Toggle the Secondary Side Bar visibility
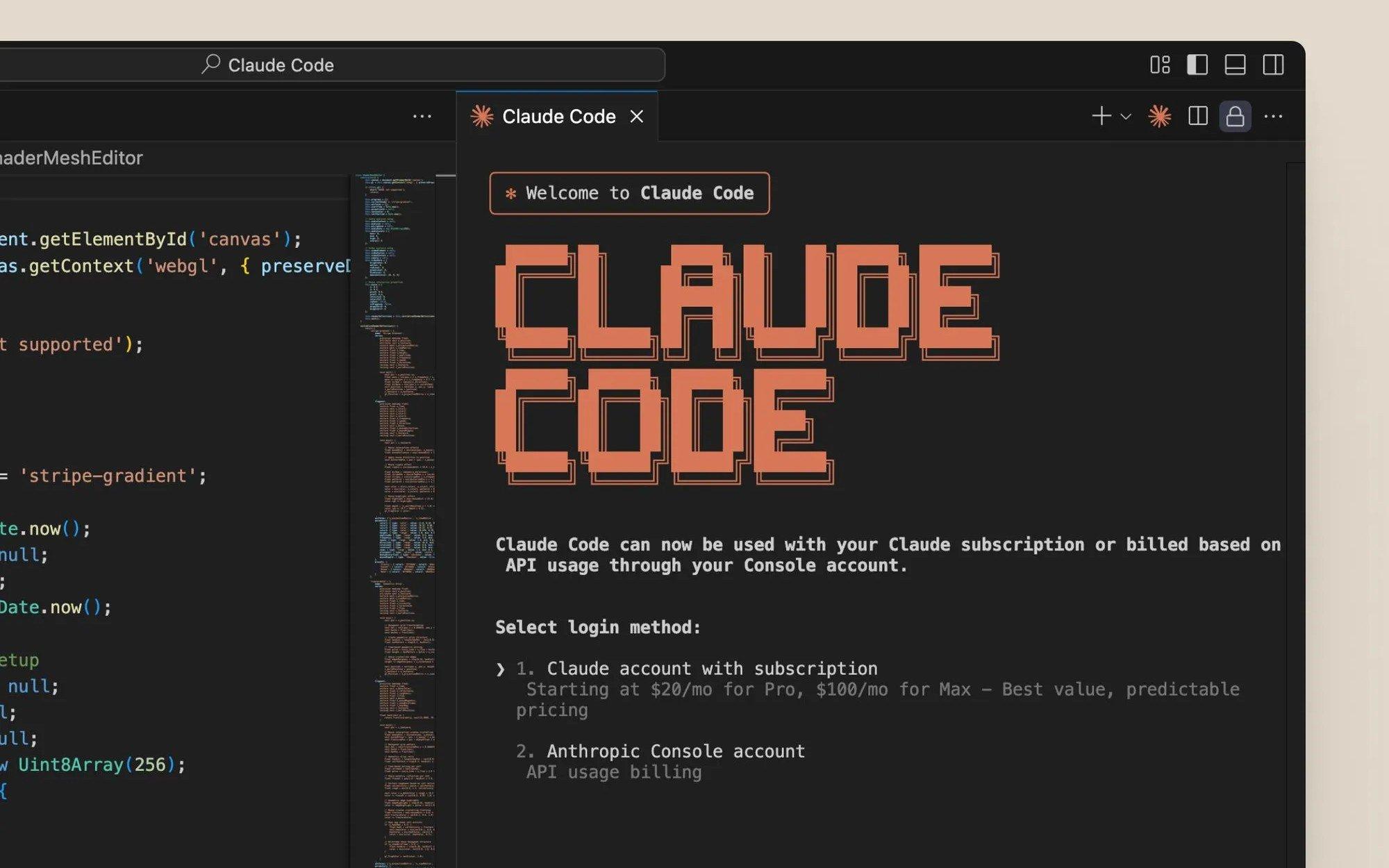This screenshot has height=868, width=1389. click(x=1274, y=65)
